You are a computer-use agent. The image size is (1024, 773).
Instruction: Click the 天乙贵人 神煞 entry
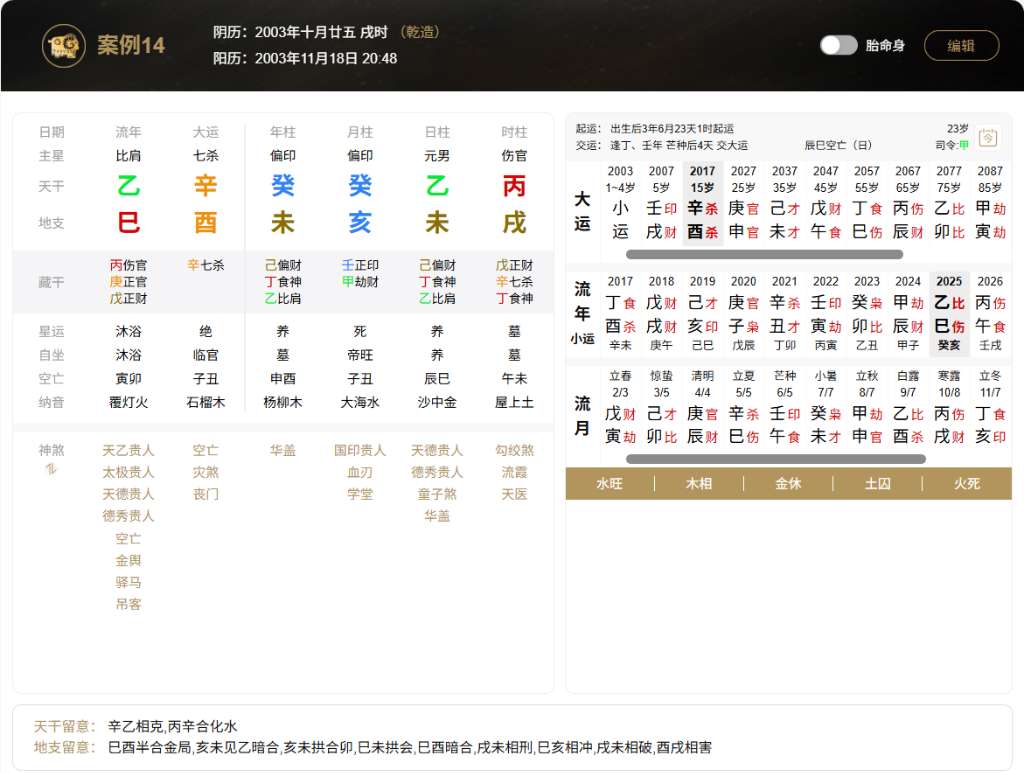click(128, 450)
